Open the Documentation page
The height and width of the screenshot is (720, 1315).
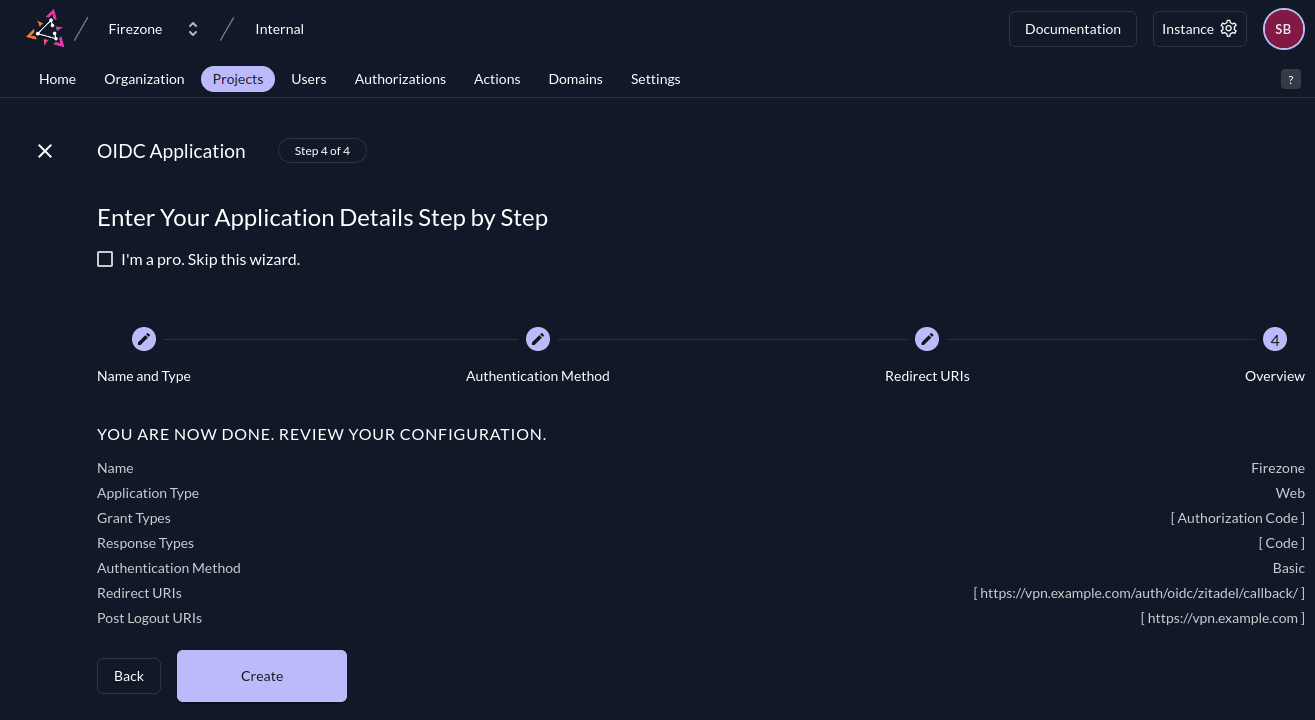(1072, 28)
